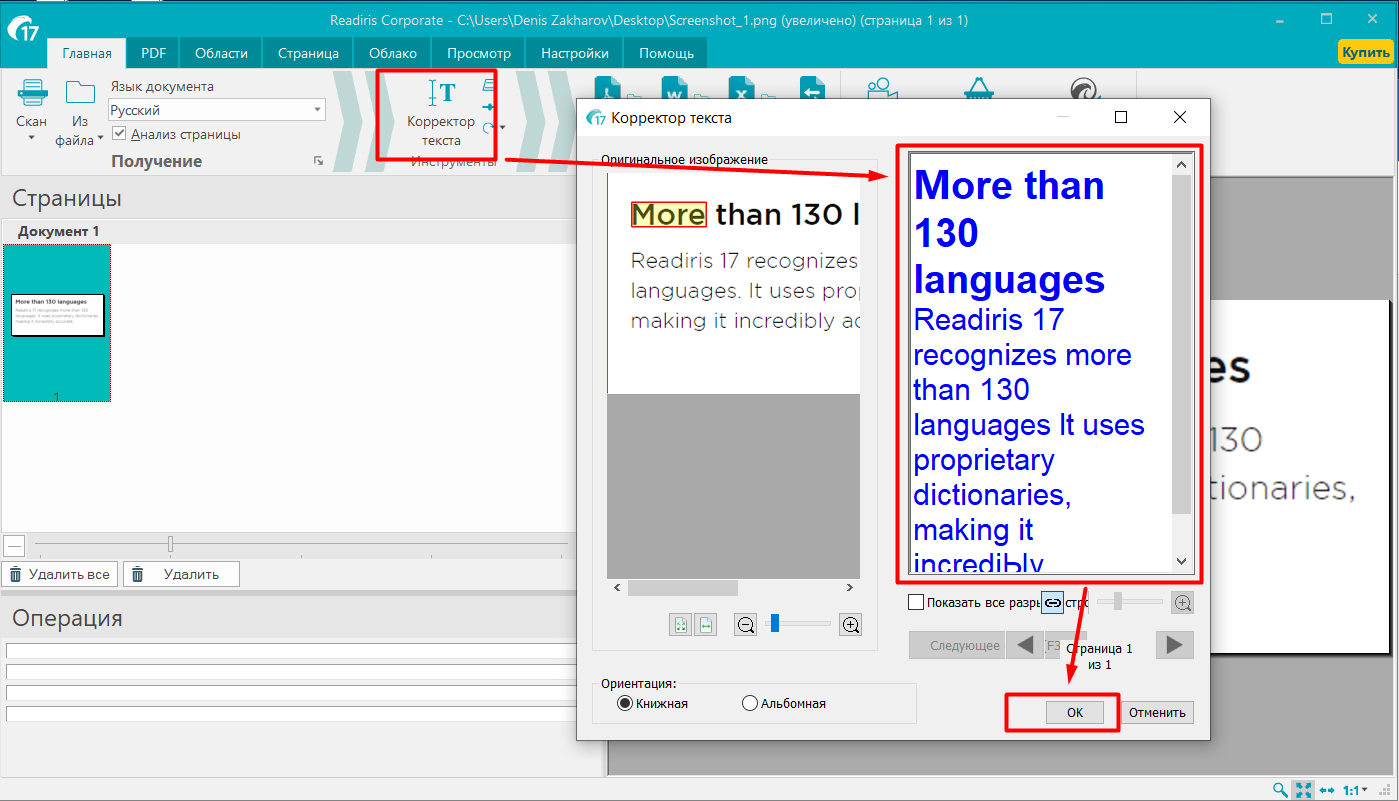Click the Из файла folder icon
1399x801 pixels.
pos(80,94)
